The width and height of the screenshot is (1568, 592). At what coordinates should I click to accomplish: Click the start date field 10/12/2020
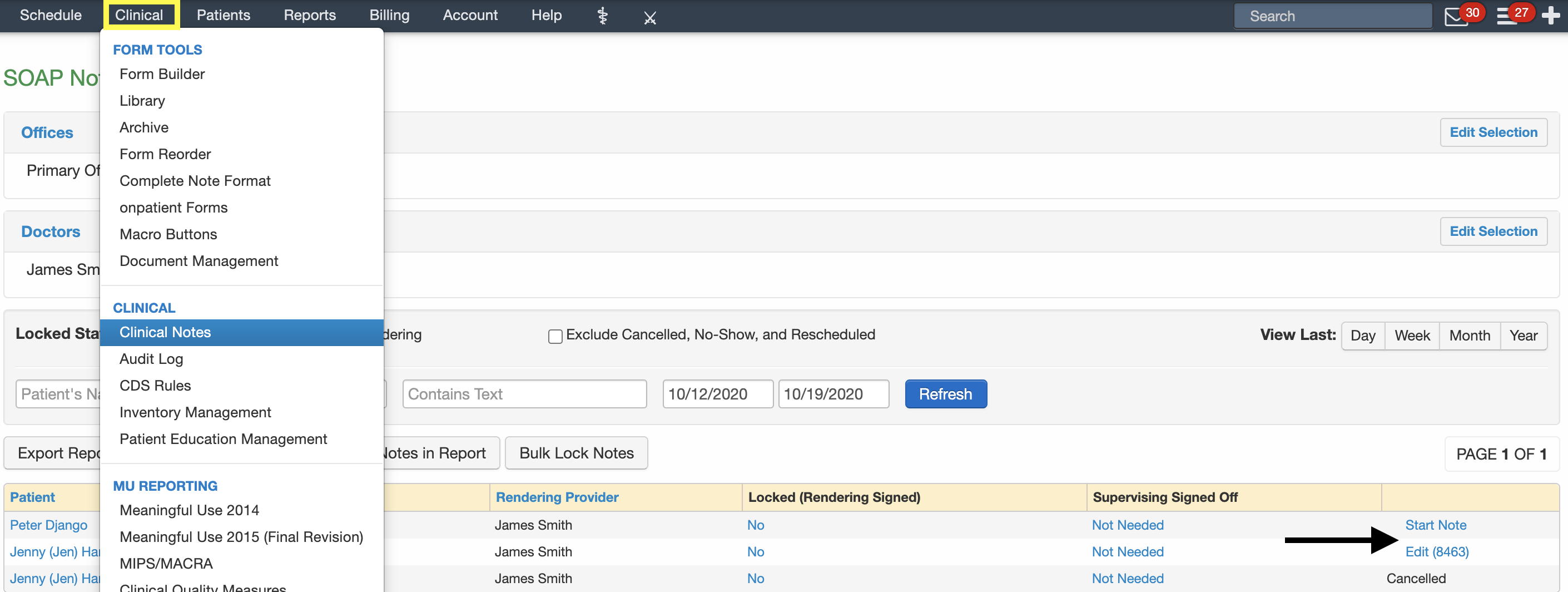pyautogui.click(x=718, y=394)
